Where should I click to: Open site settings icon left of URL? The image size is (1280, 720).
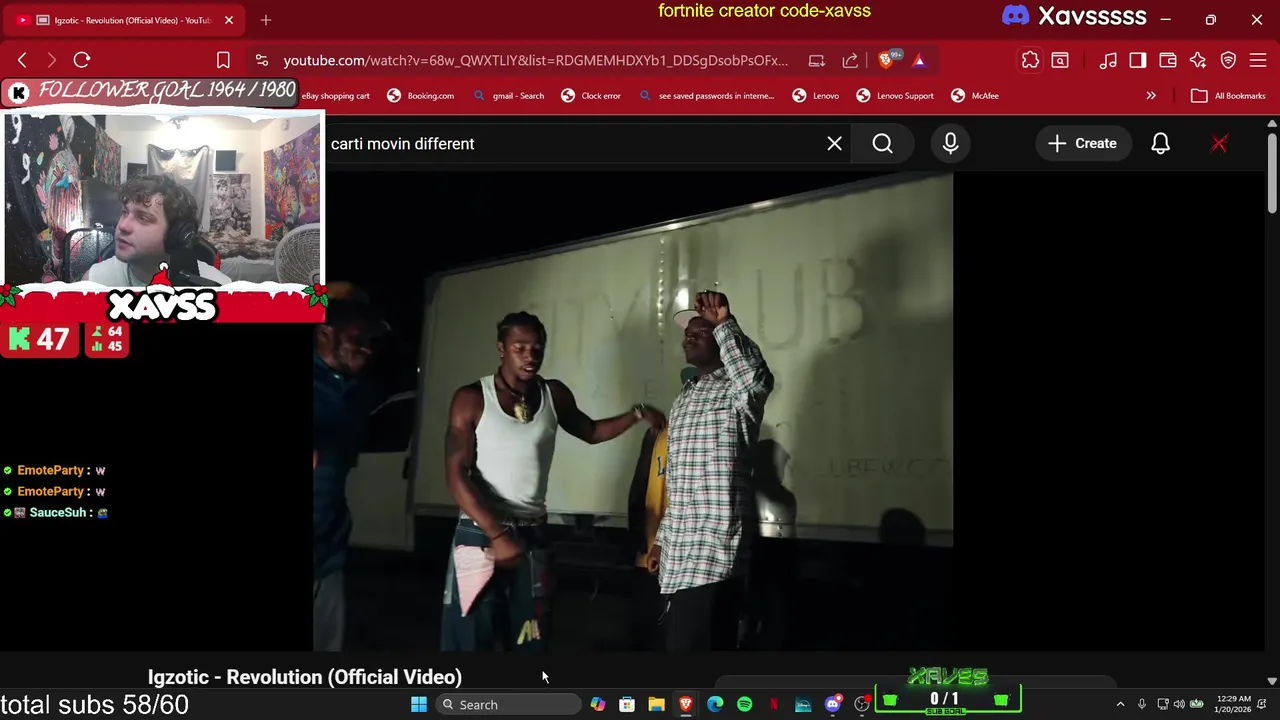[261, 60]
